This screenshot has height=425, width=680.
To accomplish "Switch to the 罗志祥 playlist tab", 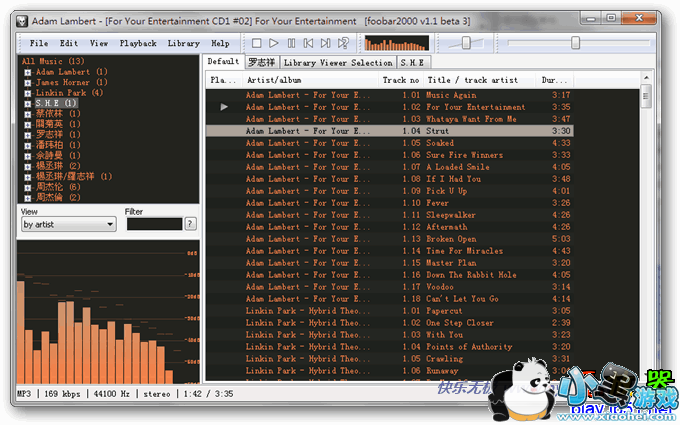I will 262,62.
